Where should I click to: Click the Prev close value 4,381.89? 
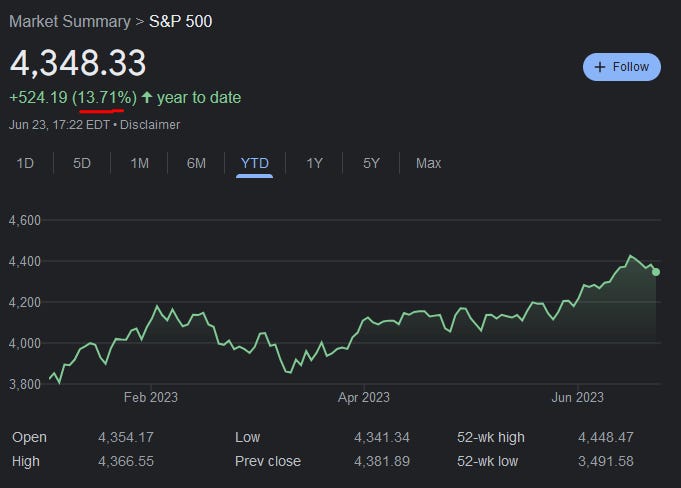click(382, 461)
